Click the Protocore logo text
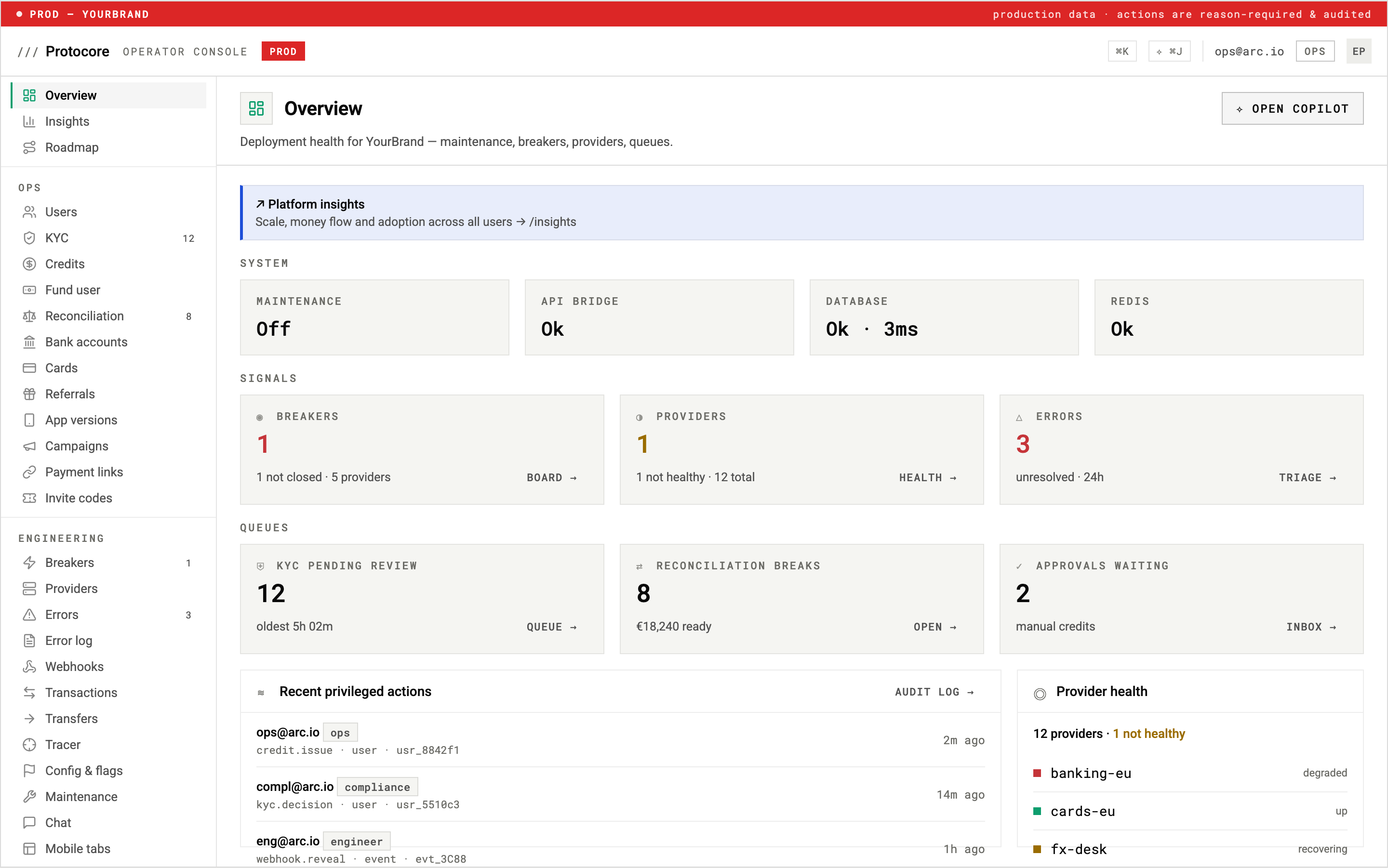Image resolution: width=1388 pixels, height=868 pixels. pyautogui.click(x=78, y=52)
